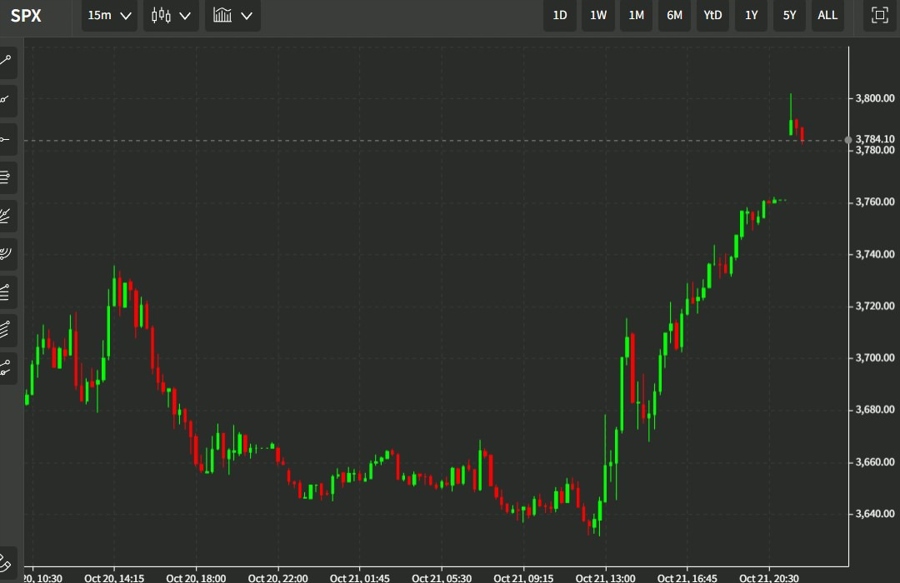The image size is (900, 583).
Task: Click the 3,800.00 price axis label
Action: pyautogui.click(x=875, y=98)
